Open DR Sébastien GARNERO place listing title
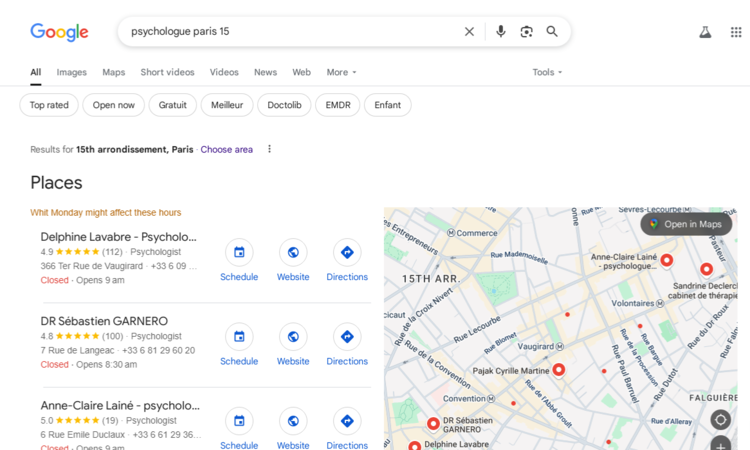The height and width of the screenshot is (450, 750). click(104, 321)
